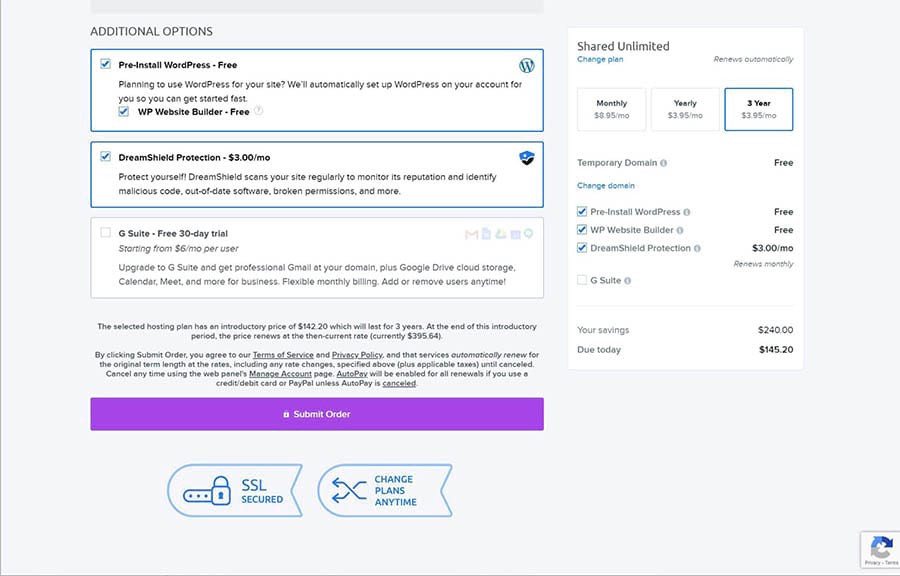Click the lock icon on Submit Order
The height and width of the screenshot is (576, 900).
(x=286, y=414)
